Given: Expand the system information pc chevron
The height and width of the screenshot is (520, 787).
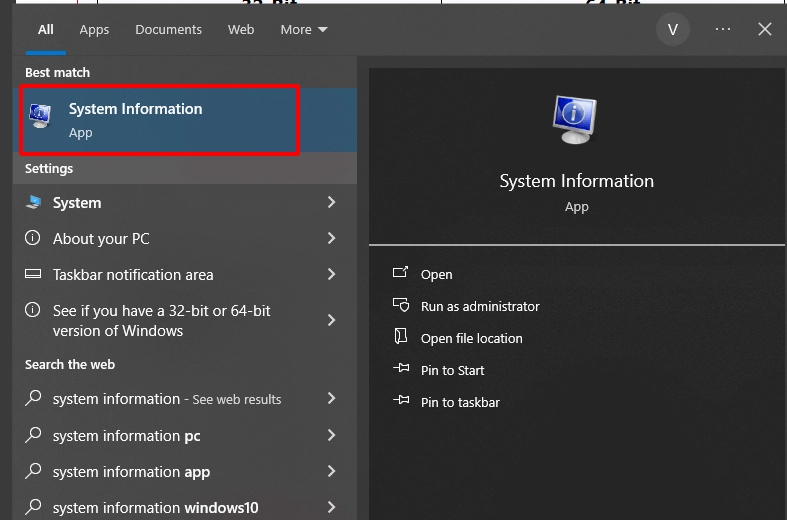Looking at the screenshot, I should tap(331, 435).
